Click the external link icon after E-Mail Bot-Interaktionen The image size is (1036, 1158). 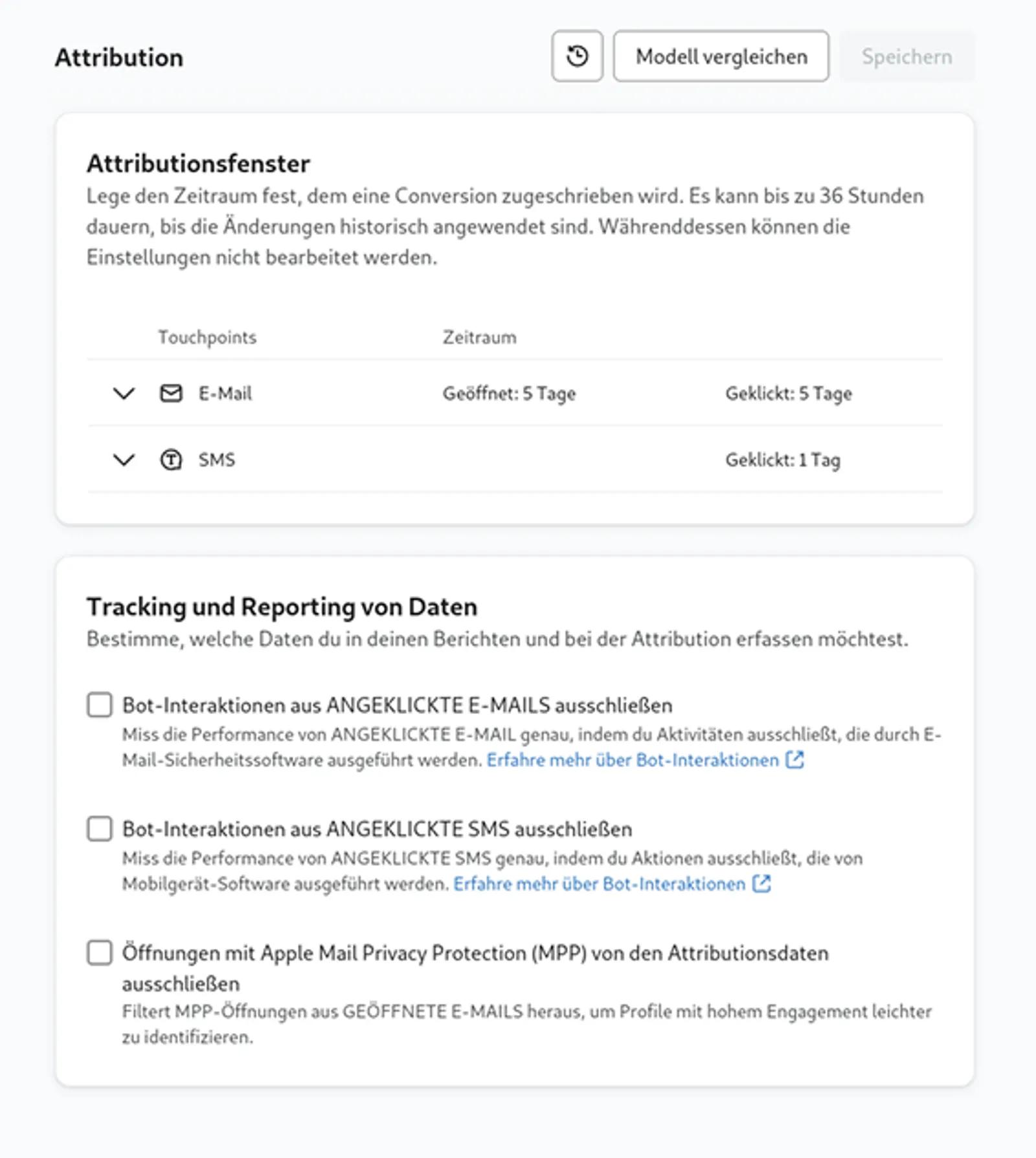pos(796,760)
